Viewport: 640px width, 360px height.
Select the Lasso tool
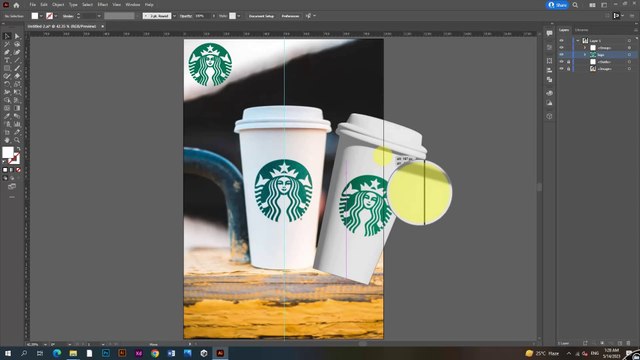[17, 44]
